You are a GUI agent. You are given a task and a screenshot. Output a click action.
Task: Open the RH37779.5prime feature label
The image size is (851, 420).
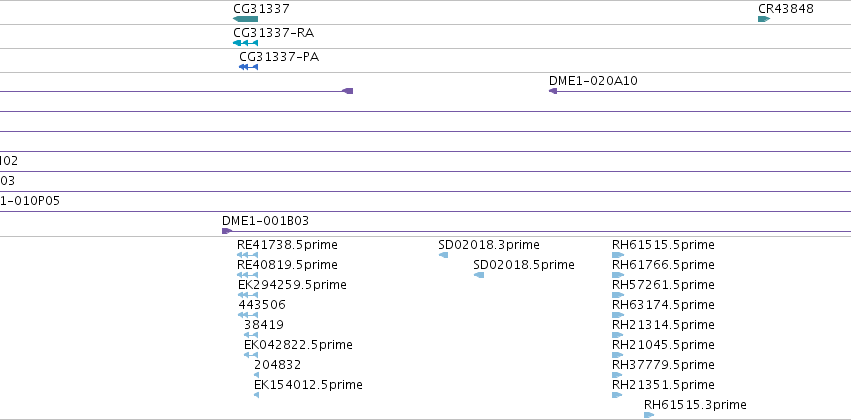(663, 365)
